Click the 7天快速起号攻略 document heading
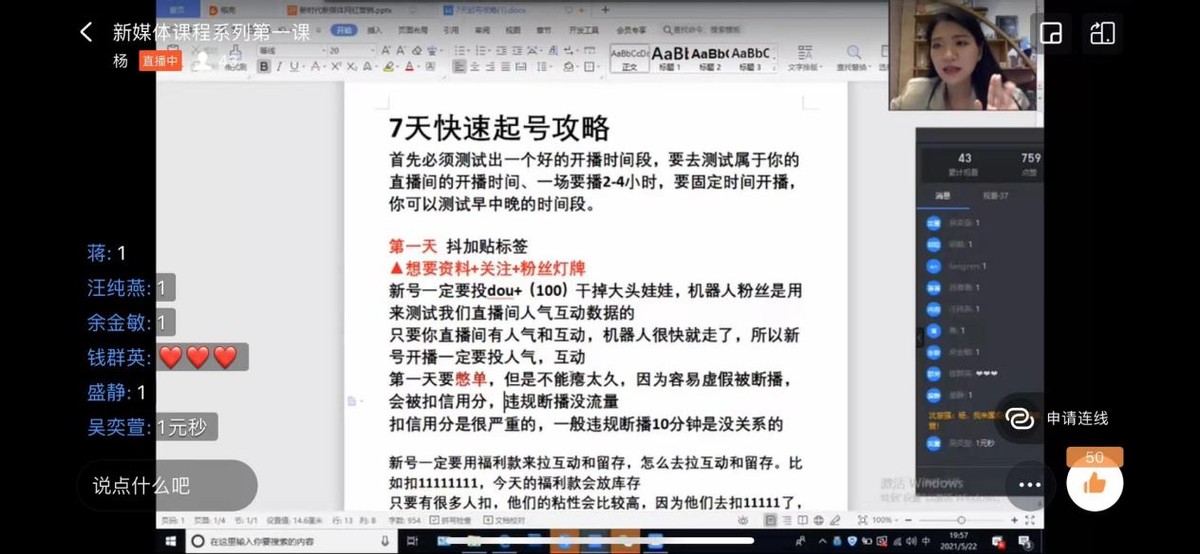 tap(499, 128)
